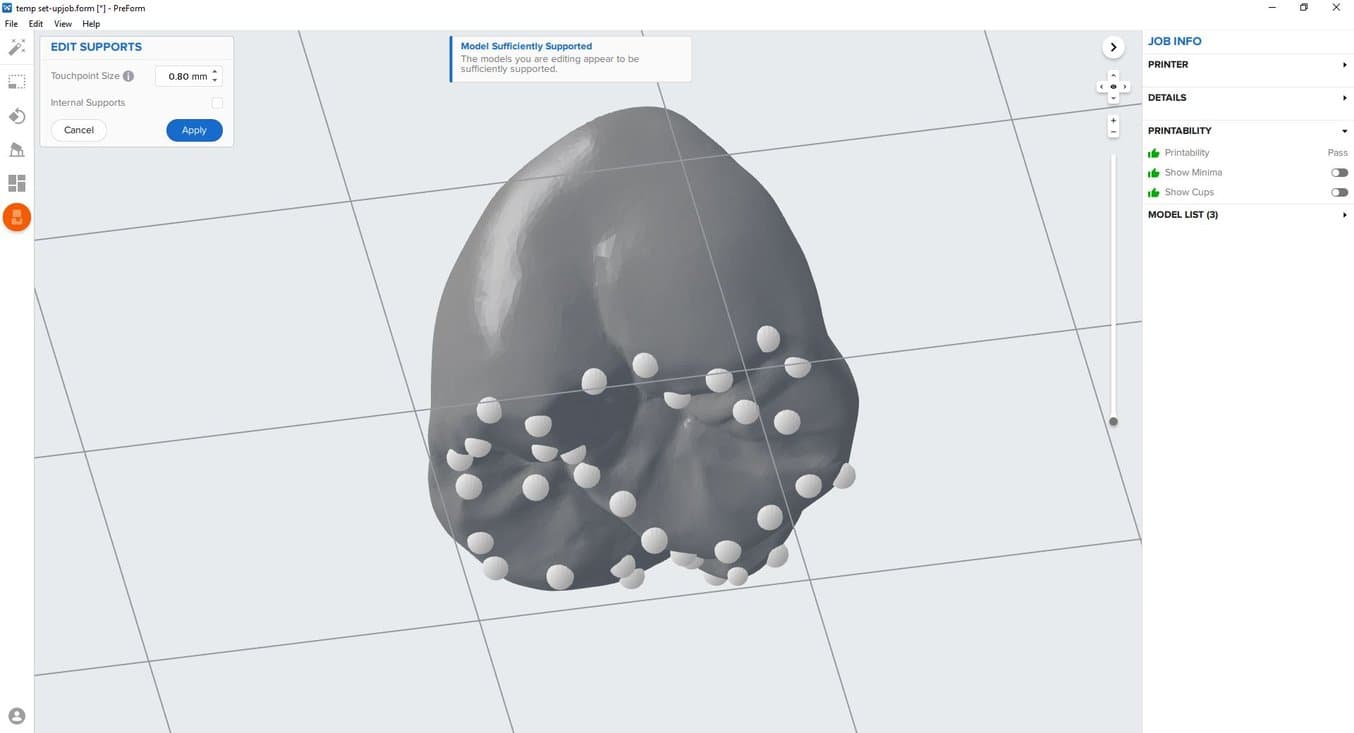Image resolution: width=1354 pixels, height=733 pixels.
Task: Toggle the Show Minima switch
Action: tap(1339, 173)
